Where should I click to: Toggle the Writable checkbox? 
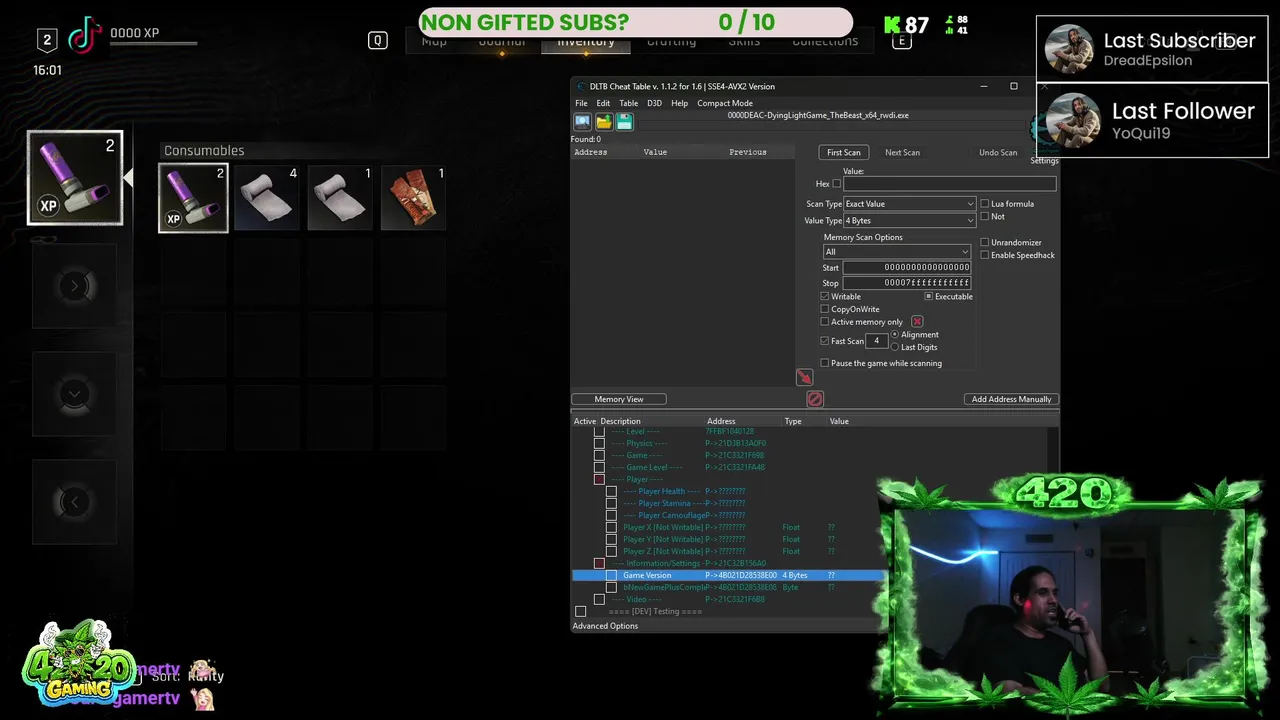point(825,296)
